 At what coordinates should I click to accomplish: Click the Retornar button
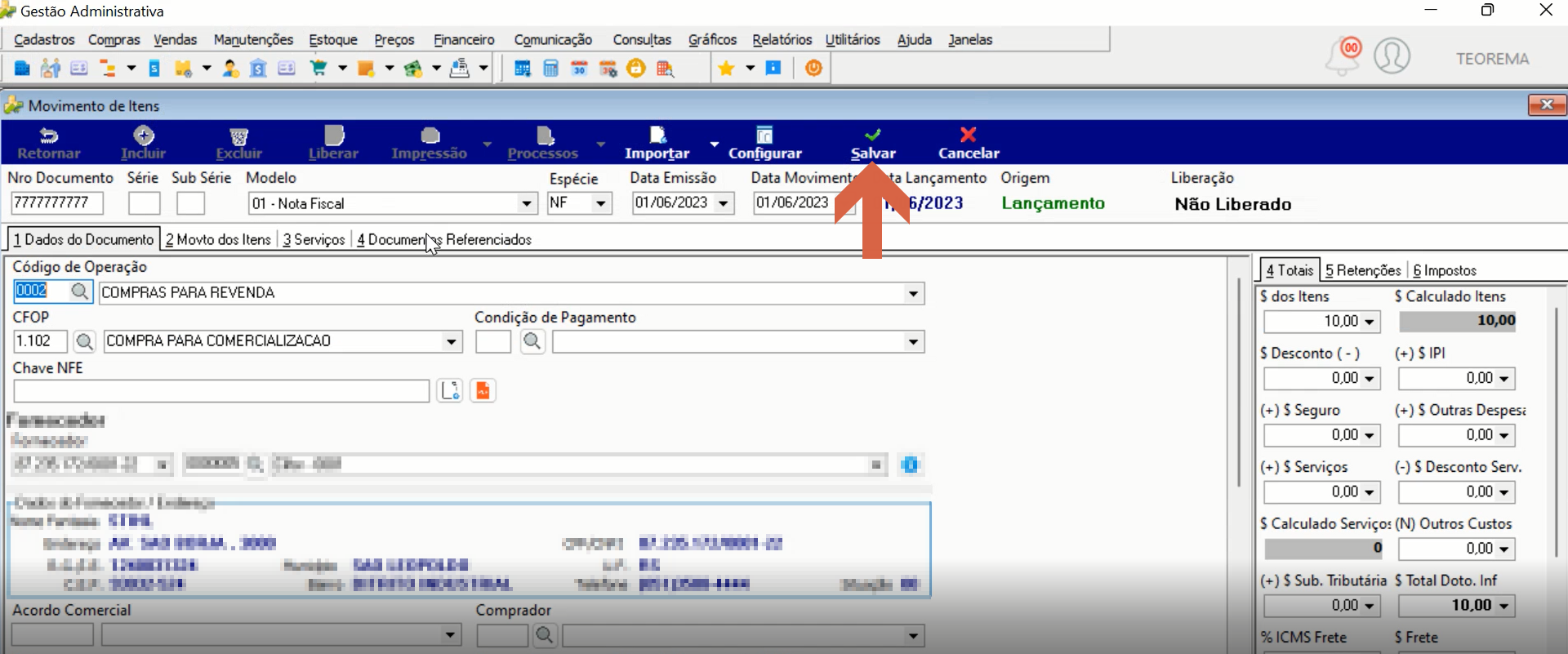pyautogui.click(x=49, y=143)
